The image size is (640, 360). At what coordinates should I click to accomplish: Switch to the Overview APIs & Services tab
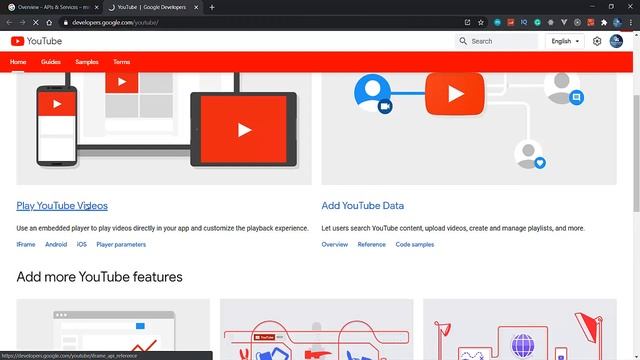point(53,7)
